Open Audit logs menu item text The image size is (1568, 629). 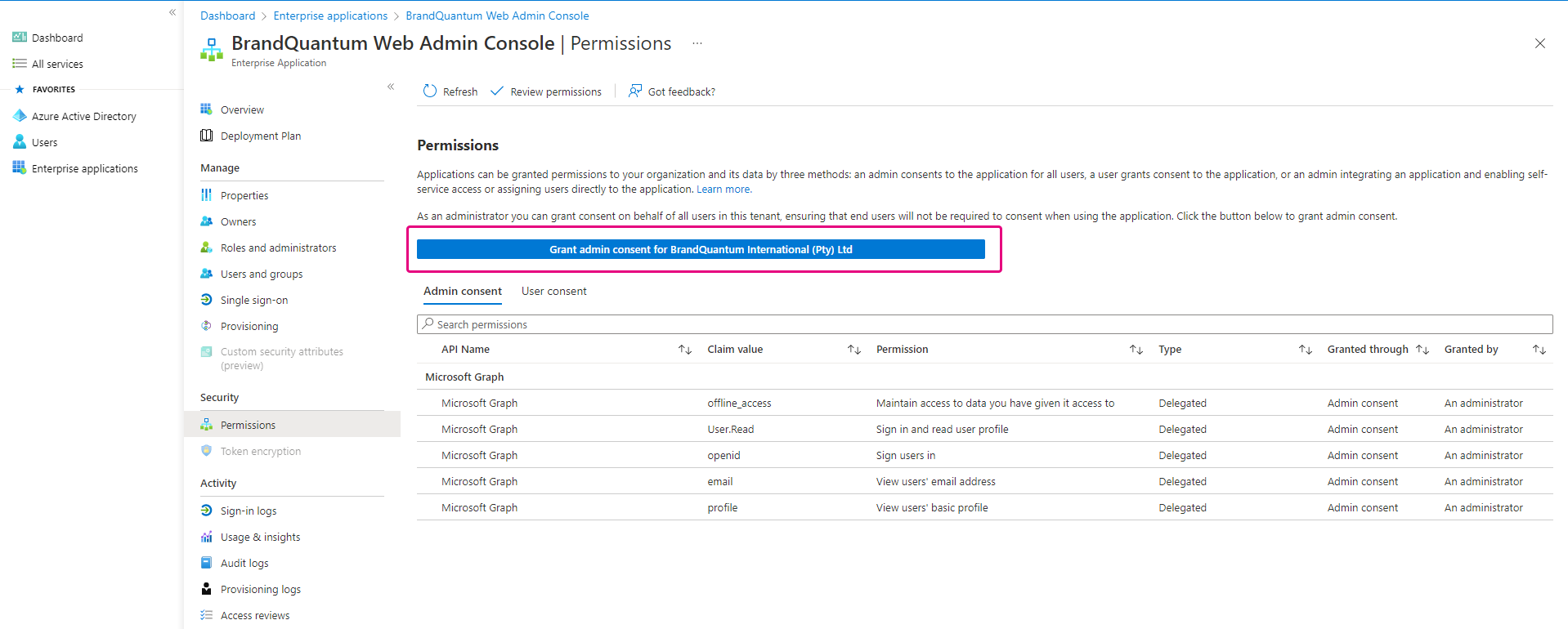point(244,563)
